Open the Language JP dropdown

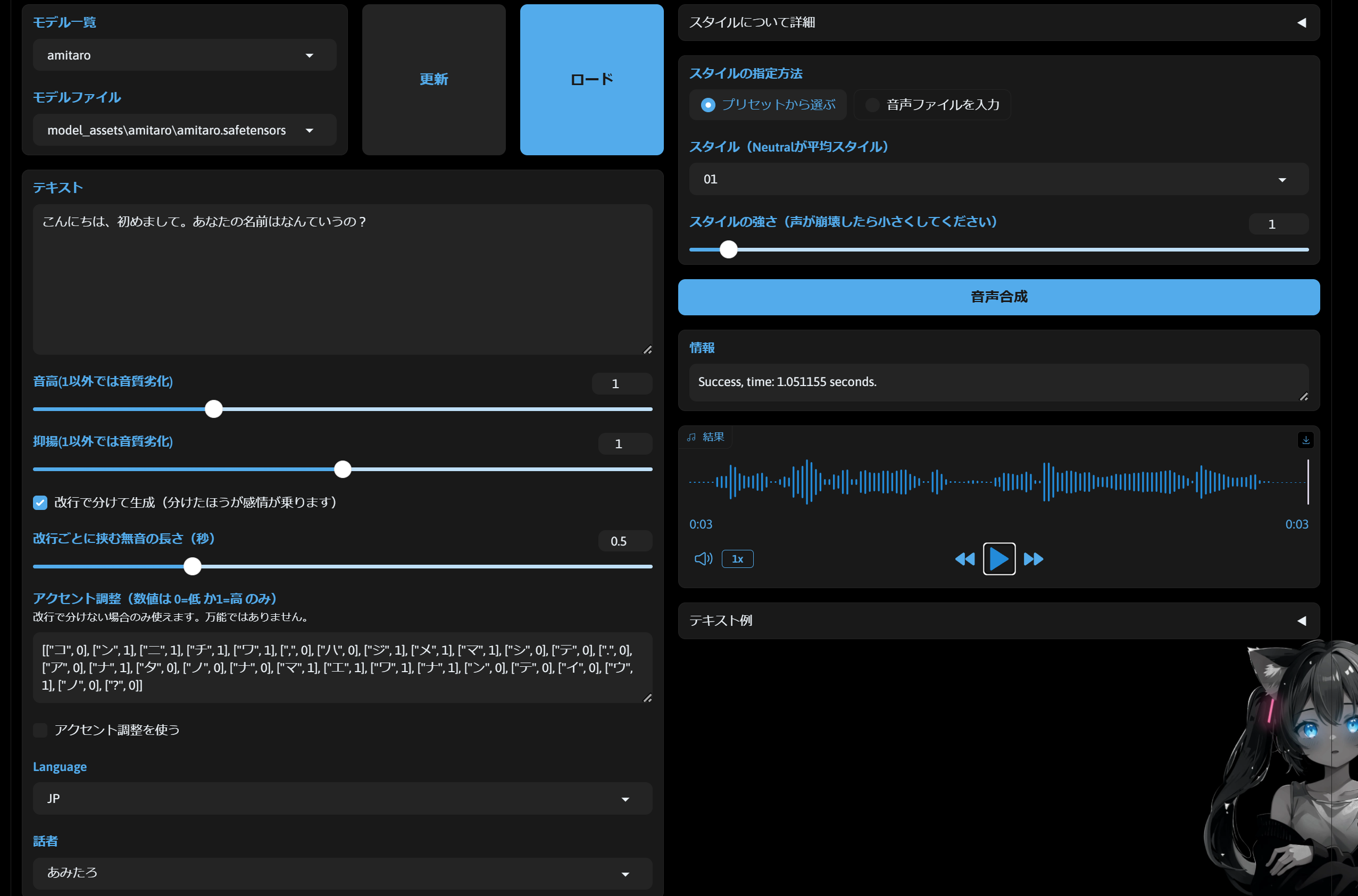click(342, 798)
